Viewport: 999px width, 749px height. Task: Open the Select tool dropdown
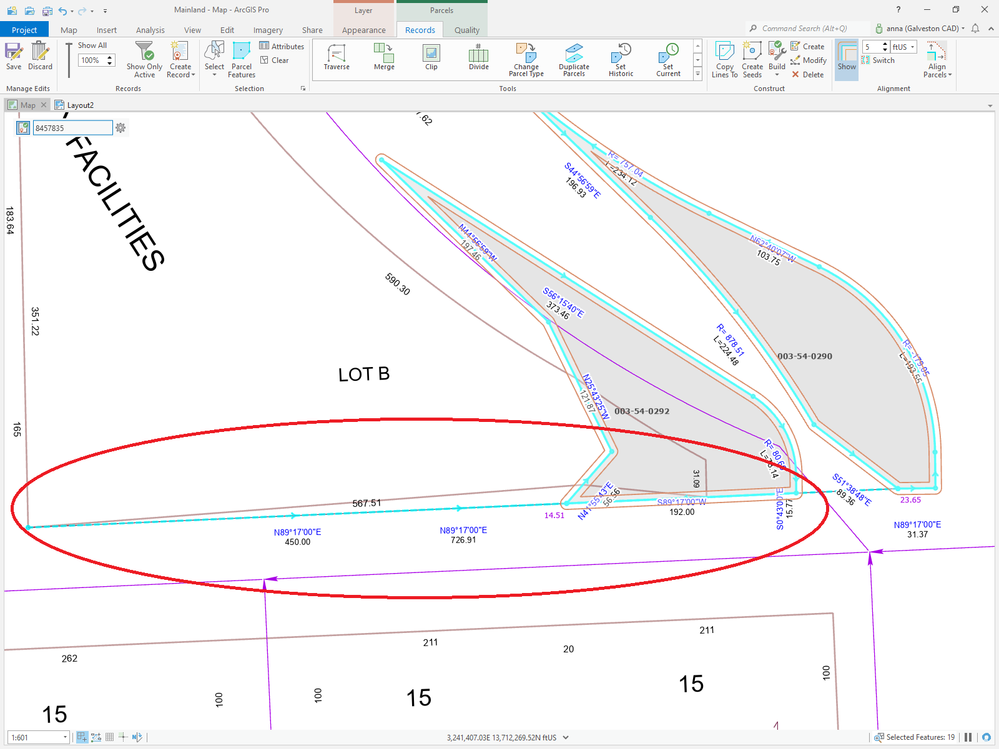(x=214, y=60)
